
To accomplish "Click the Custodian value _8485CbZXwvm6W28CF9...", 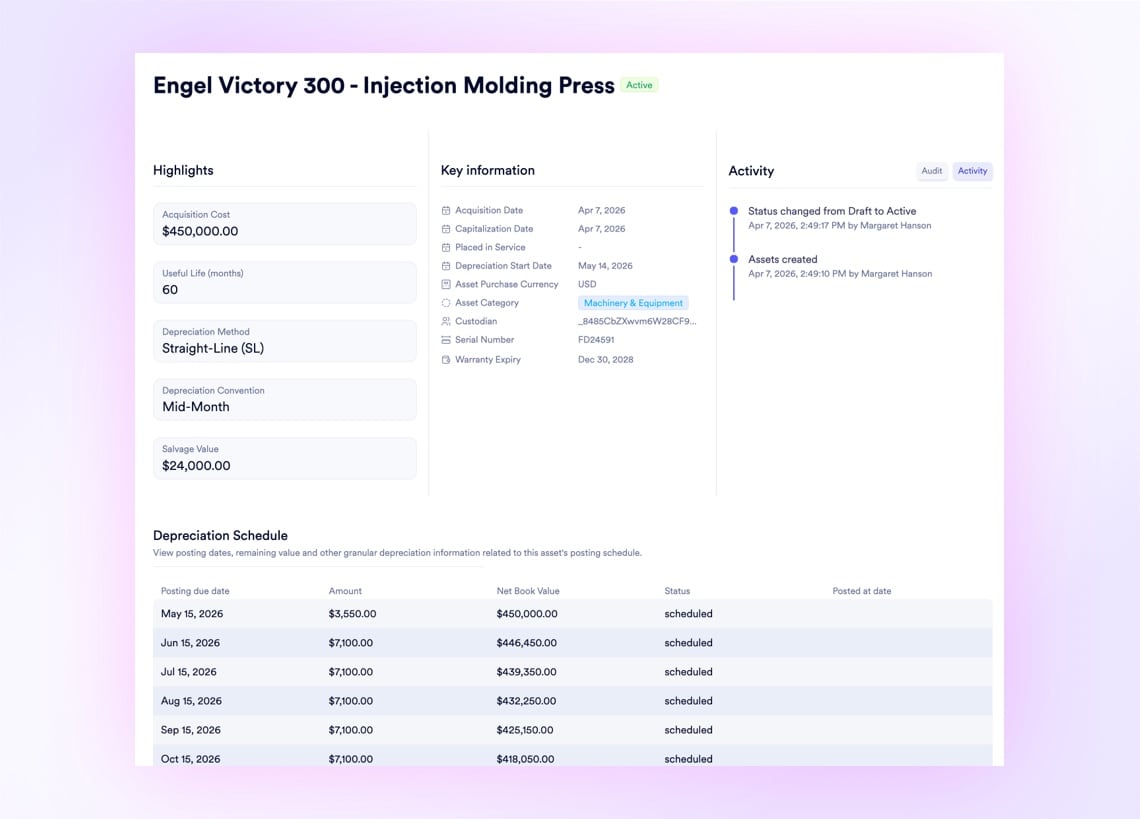I will 637,321.
